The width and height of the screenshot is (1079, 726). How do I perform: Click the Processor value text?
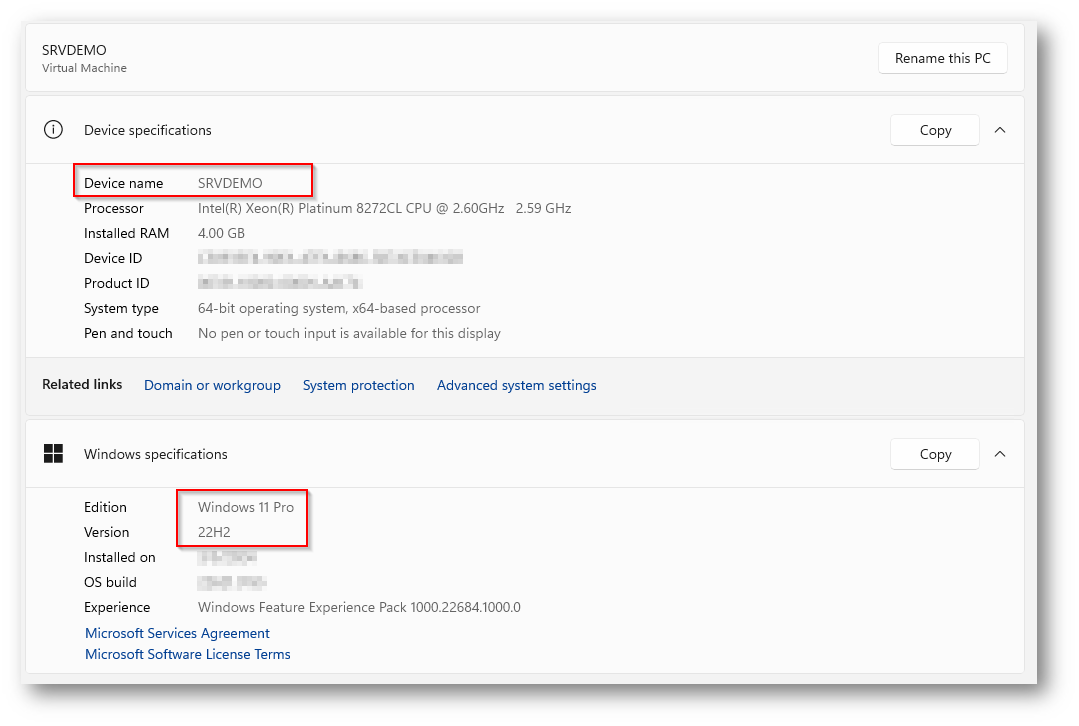384,208
